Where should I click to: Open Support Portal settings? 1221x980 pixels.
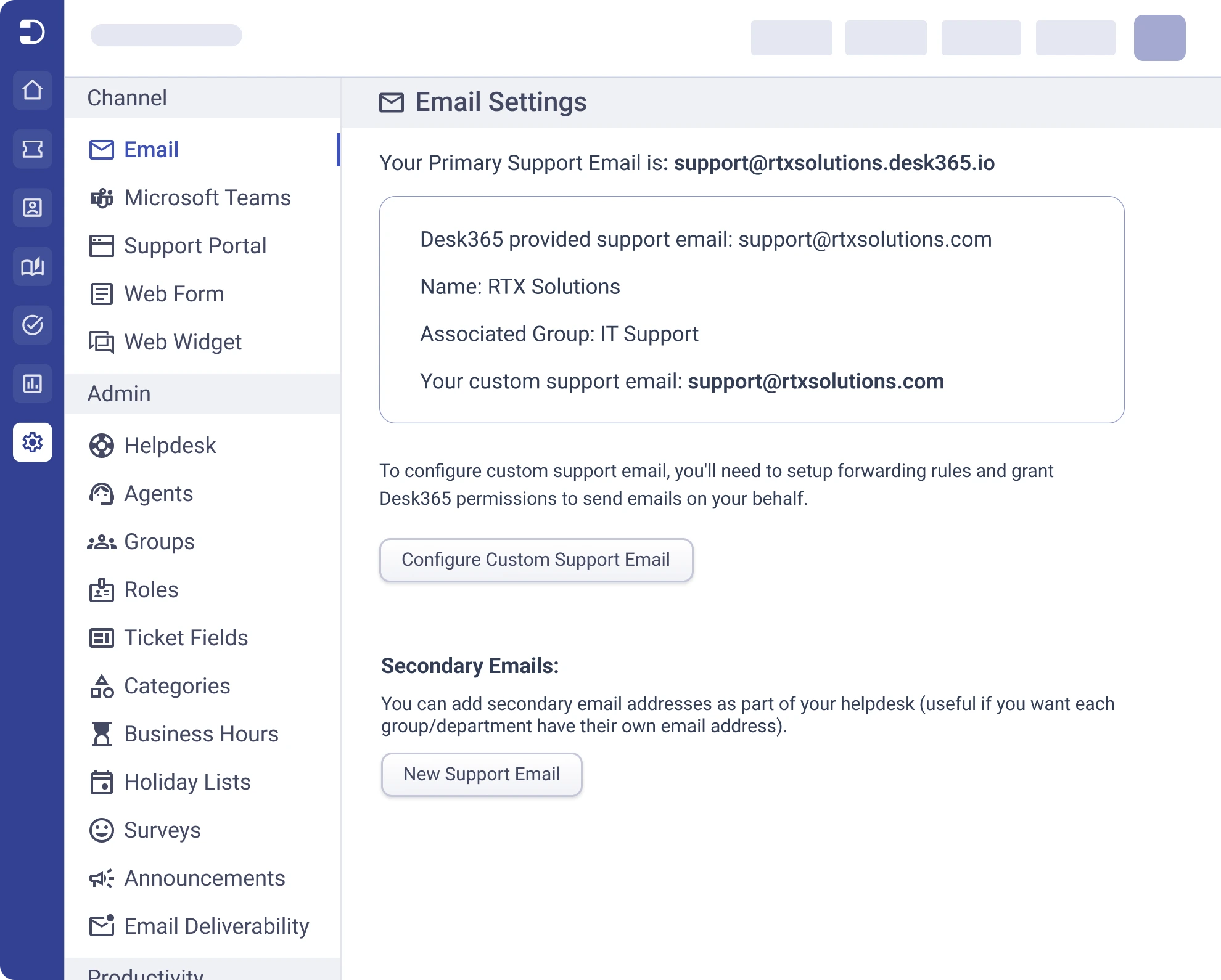tap(195, 246)
